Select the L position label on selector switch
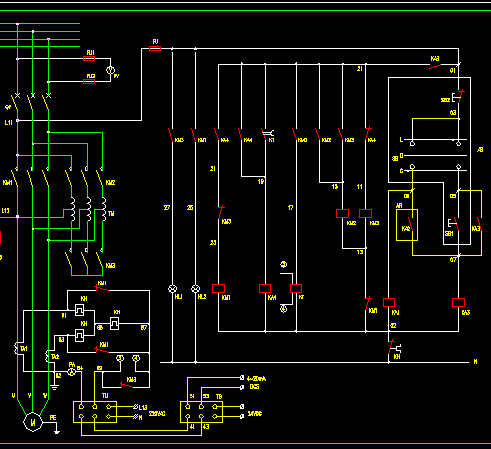This screenshot has height=449, width=491. (x=401, y=140)
